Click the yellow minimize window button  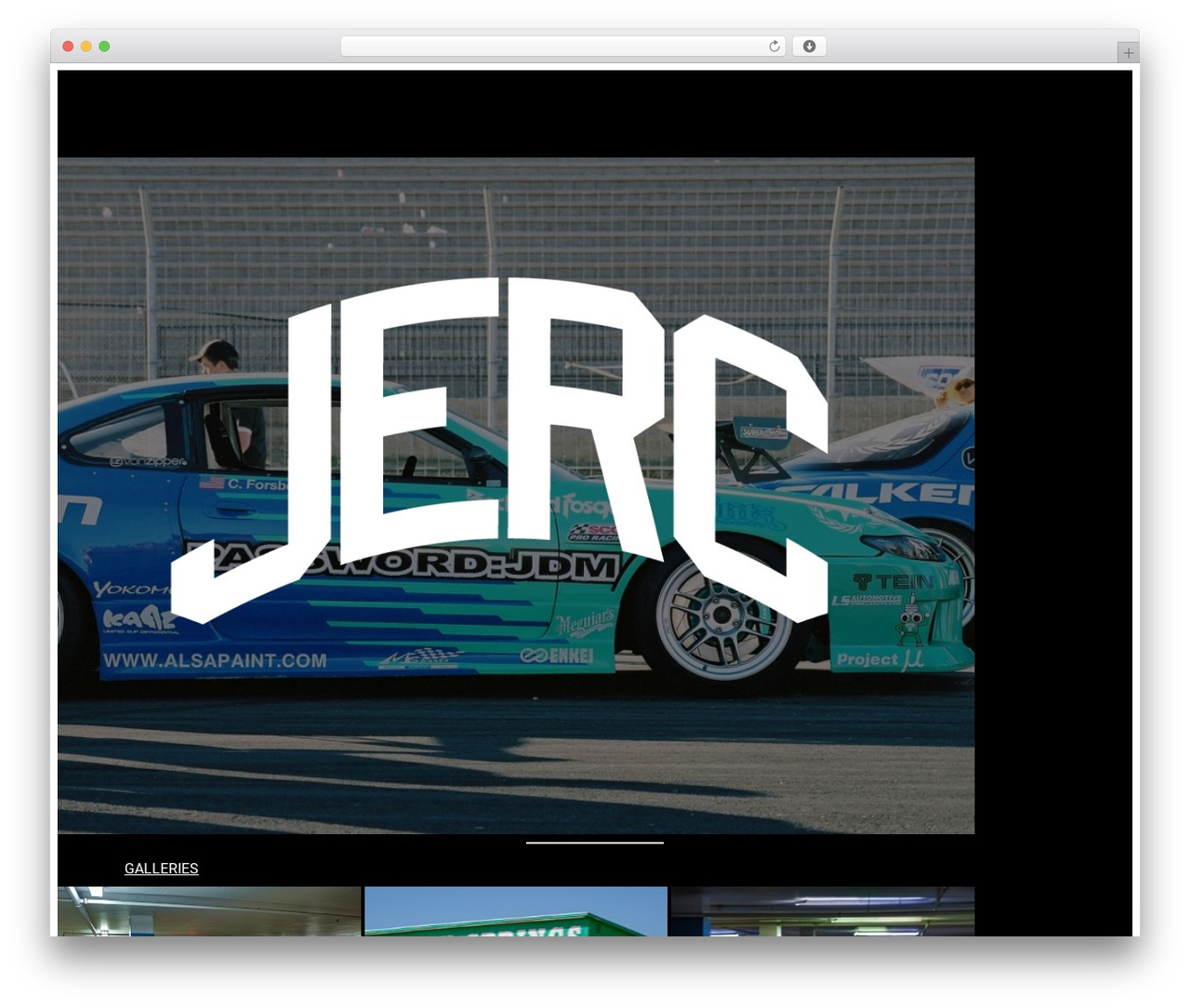(x=86, y=46)
